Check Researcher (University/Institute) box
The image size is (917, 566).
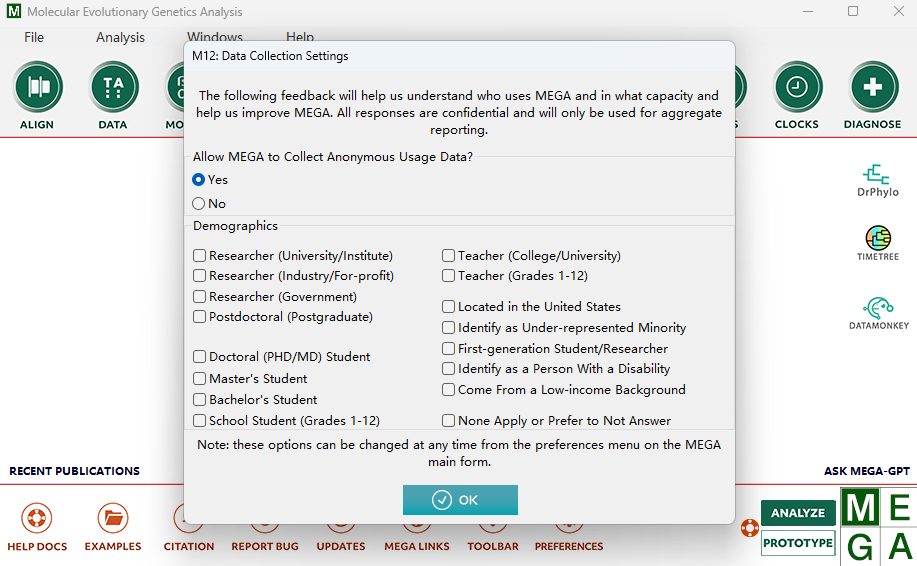(200, 256)
